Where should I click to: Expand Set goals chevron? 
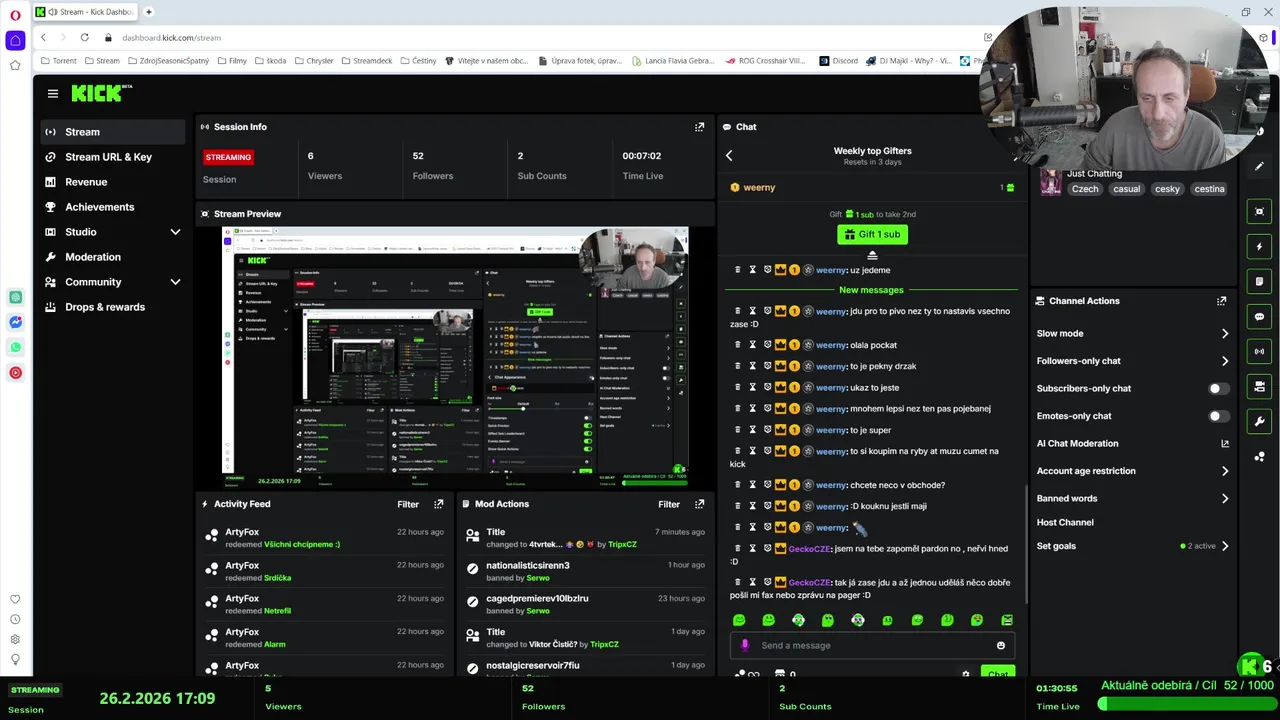(1225, 546)
